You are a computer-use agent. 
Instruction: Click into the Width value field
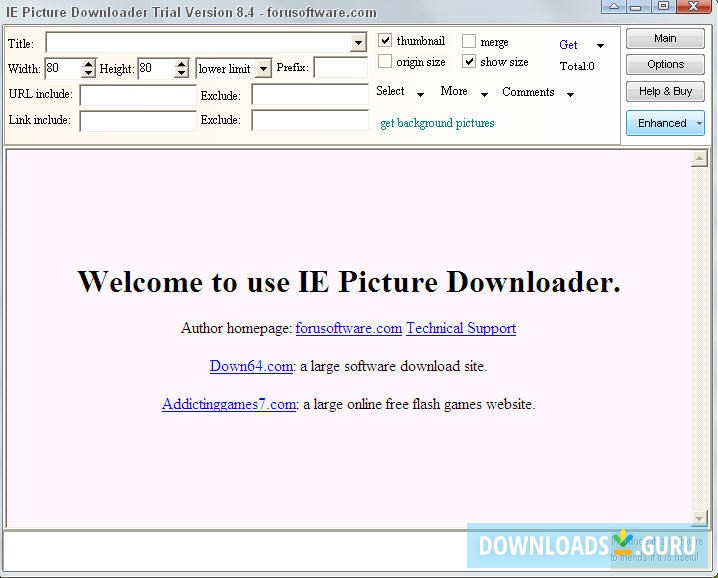[x=64, y=69]
